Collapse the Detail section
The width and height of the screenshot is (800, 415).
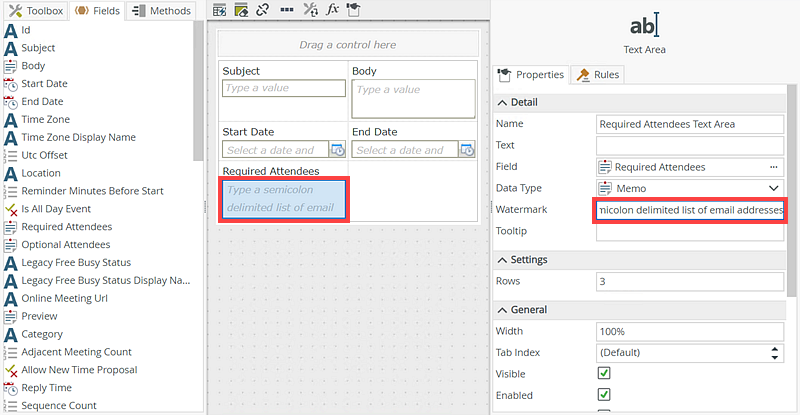coord(502,102)
